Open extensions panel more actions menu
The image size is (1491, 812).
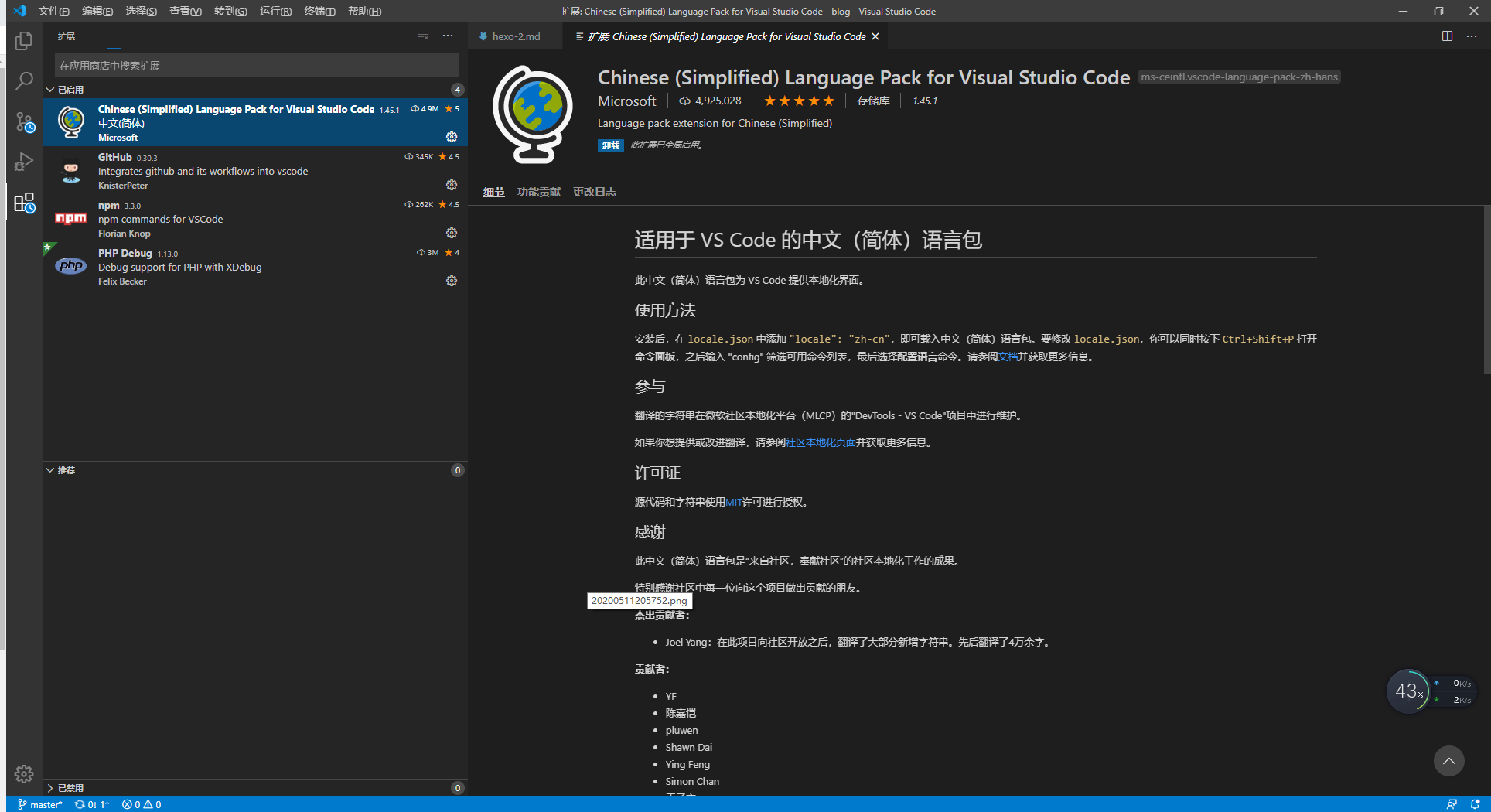tap(448, 36)
